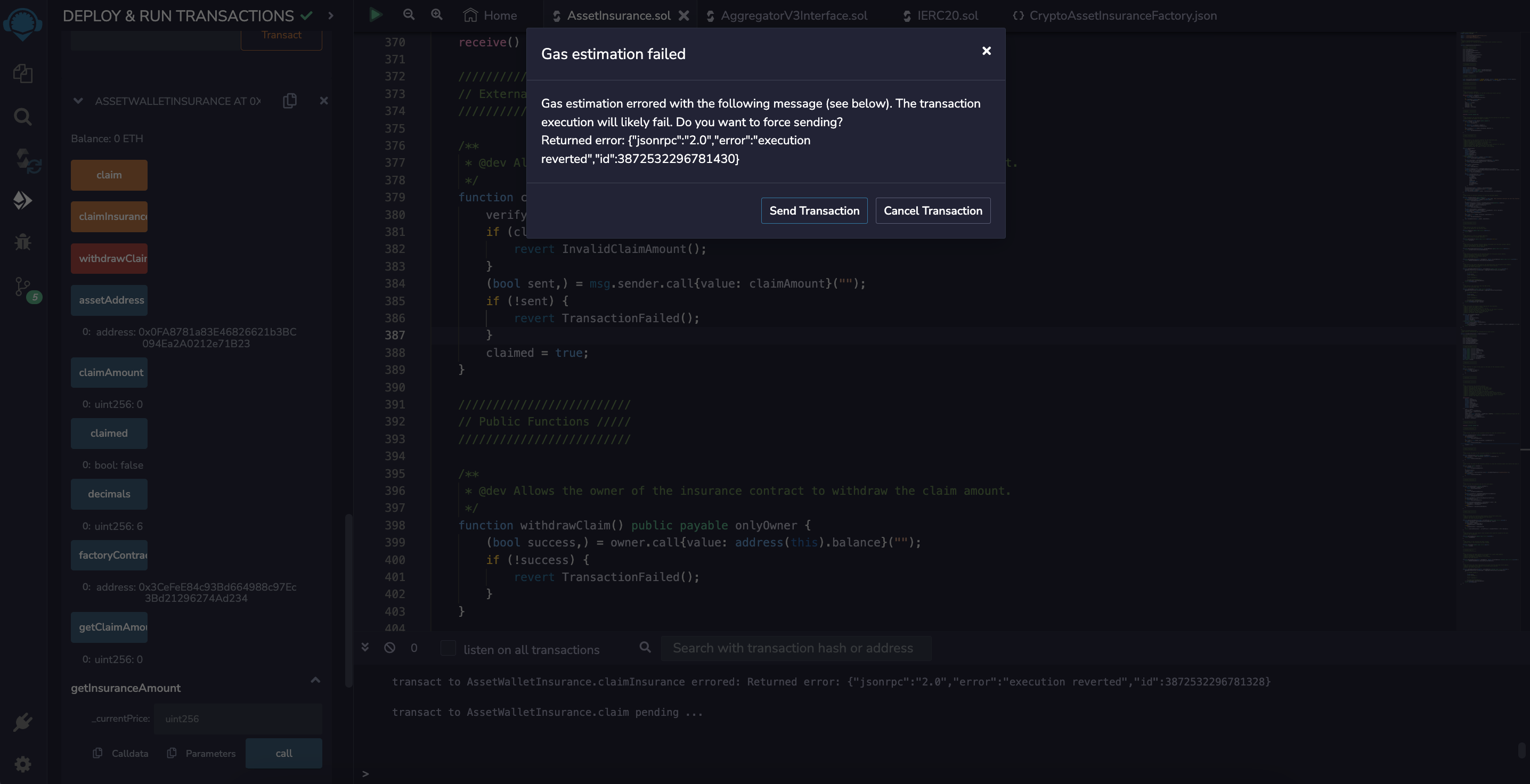Viewport: 1530px width, 784px height.
Task: Click the _currentPrice uint256 input field
Action: [238, 718]
